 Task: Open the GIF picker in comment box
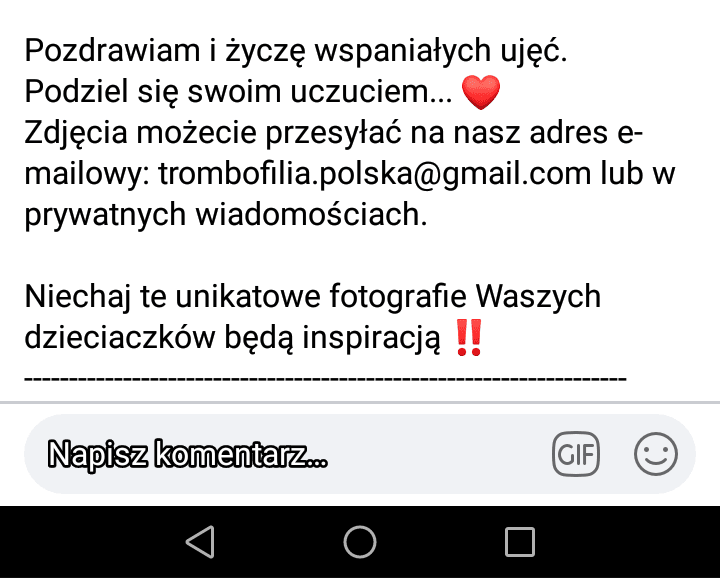(x=576, y=454)
